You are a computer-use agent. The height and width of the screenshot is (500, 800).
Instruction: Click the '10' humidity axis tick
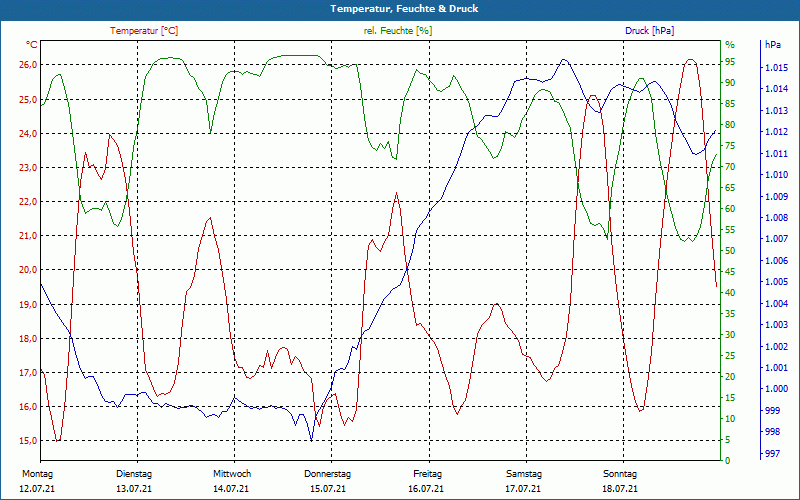pyautogui.click(x=730, y=419)
